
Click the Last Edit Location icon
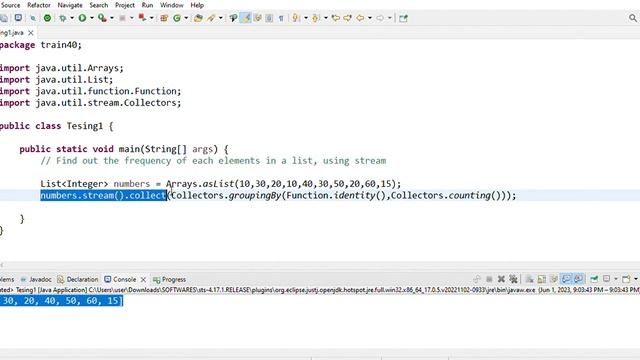click(x=336, y=18)
